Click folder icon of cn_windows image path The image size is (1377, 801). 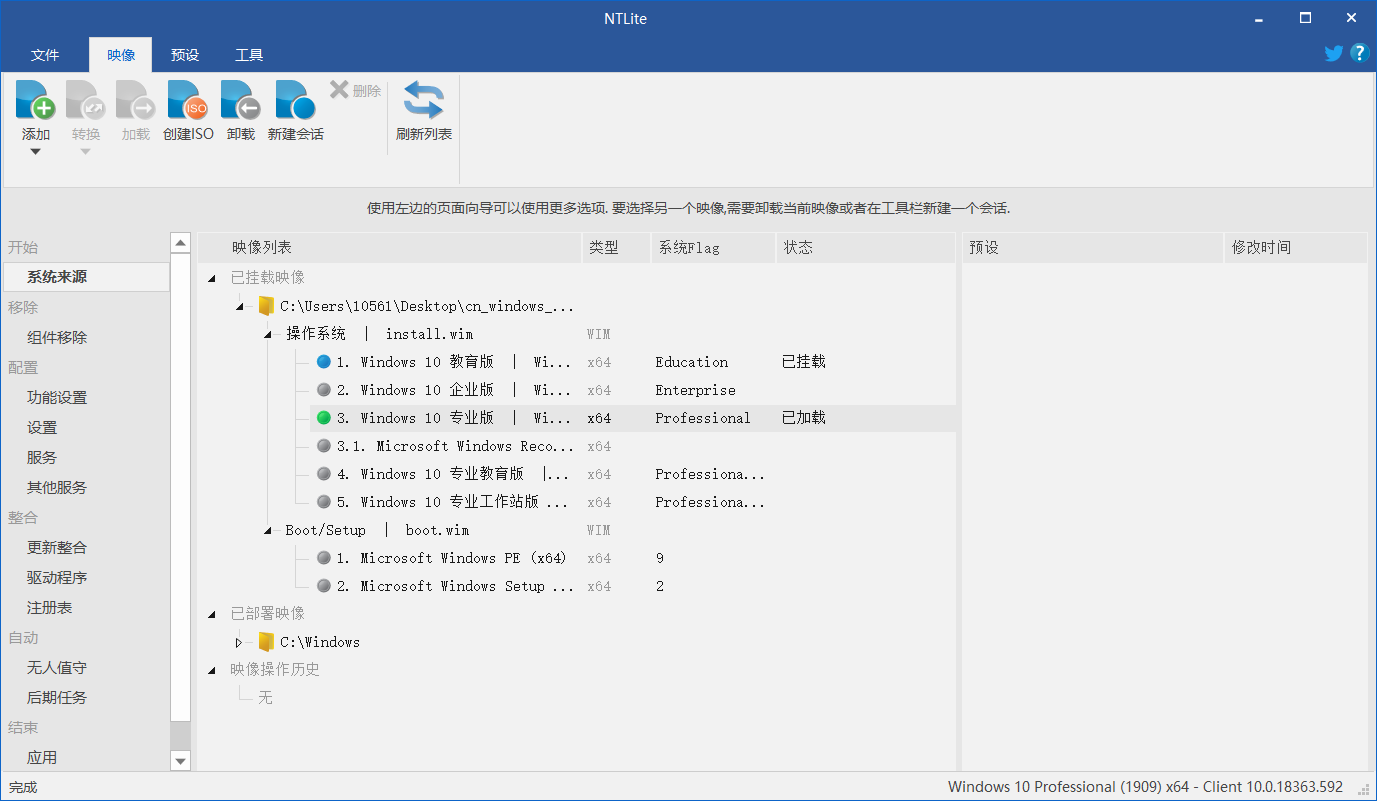click(x=266, y=306)
